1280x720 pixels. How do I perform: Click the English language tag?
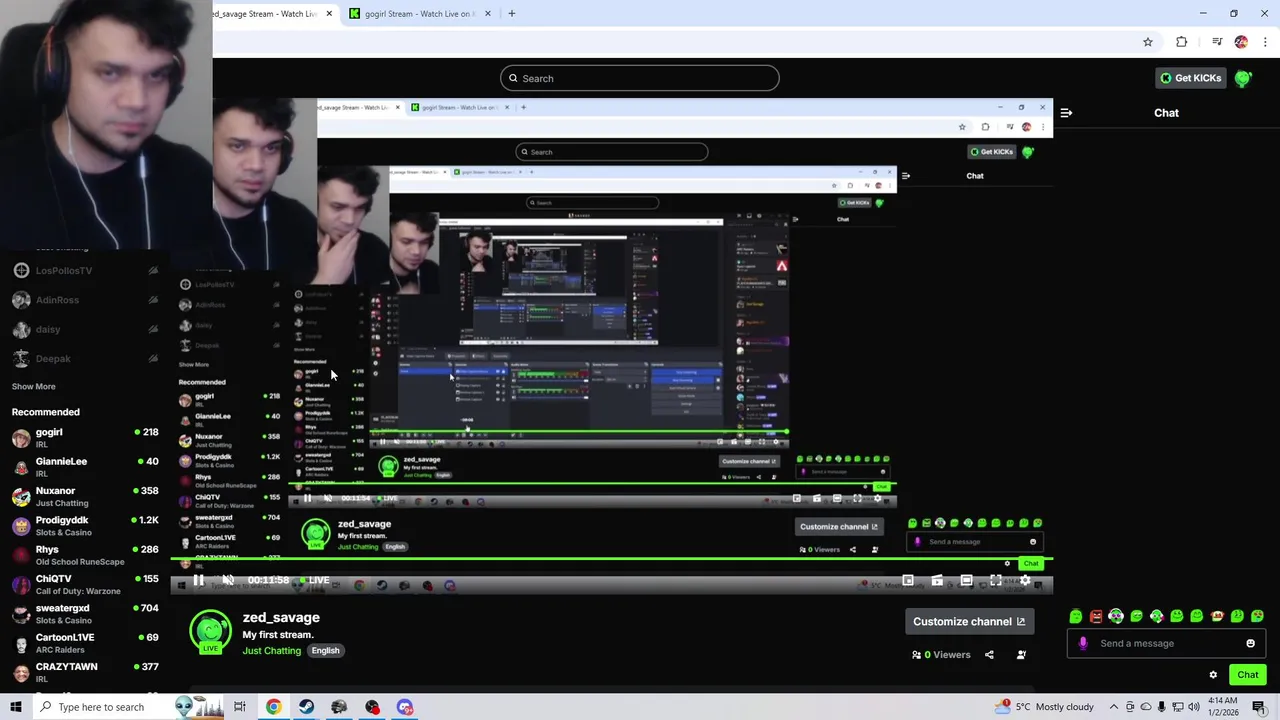tap(325, 651)
